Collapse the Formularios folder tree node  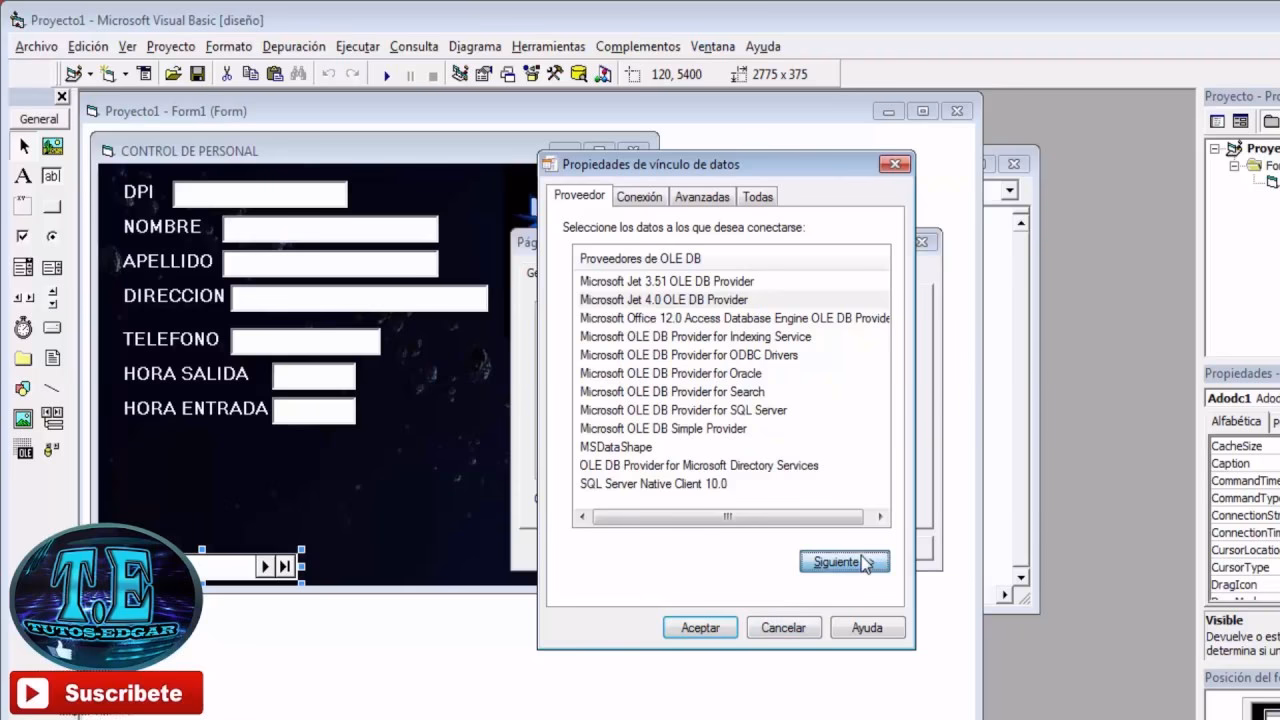[1235, 166]
